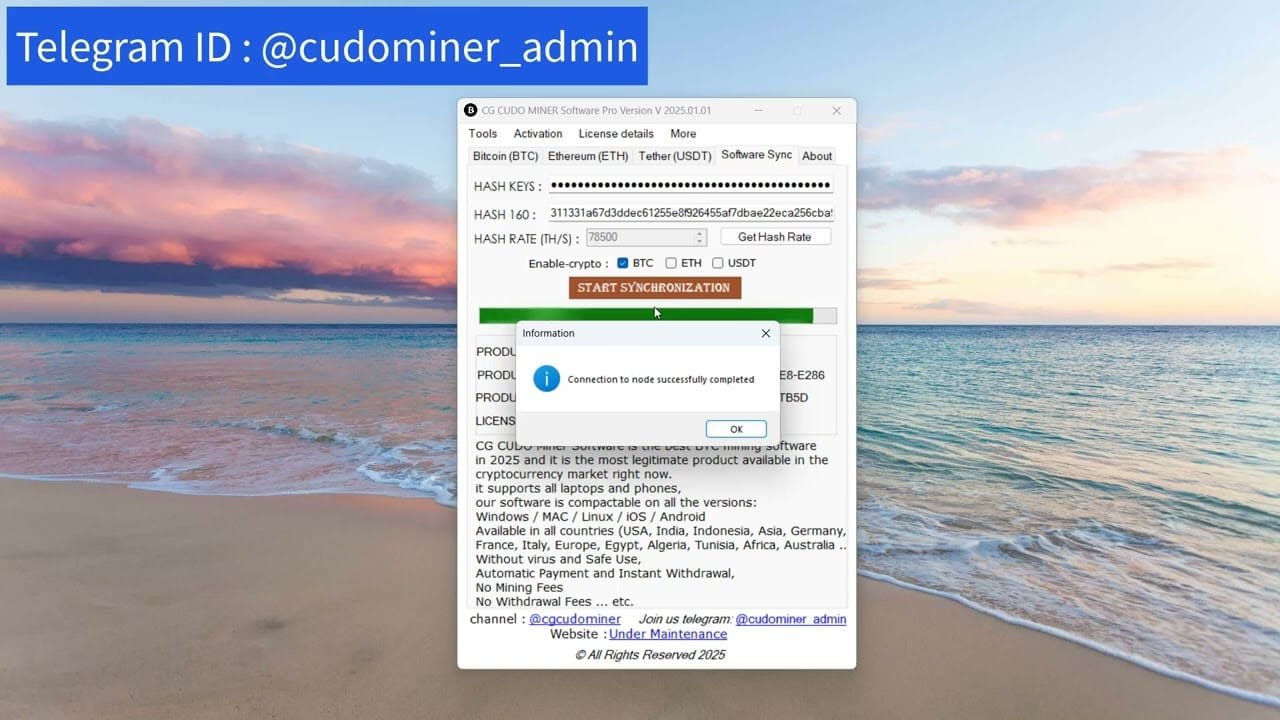Open the License details menu
The height and width of the screenshot is (720, 1280).
616,133
